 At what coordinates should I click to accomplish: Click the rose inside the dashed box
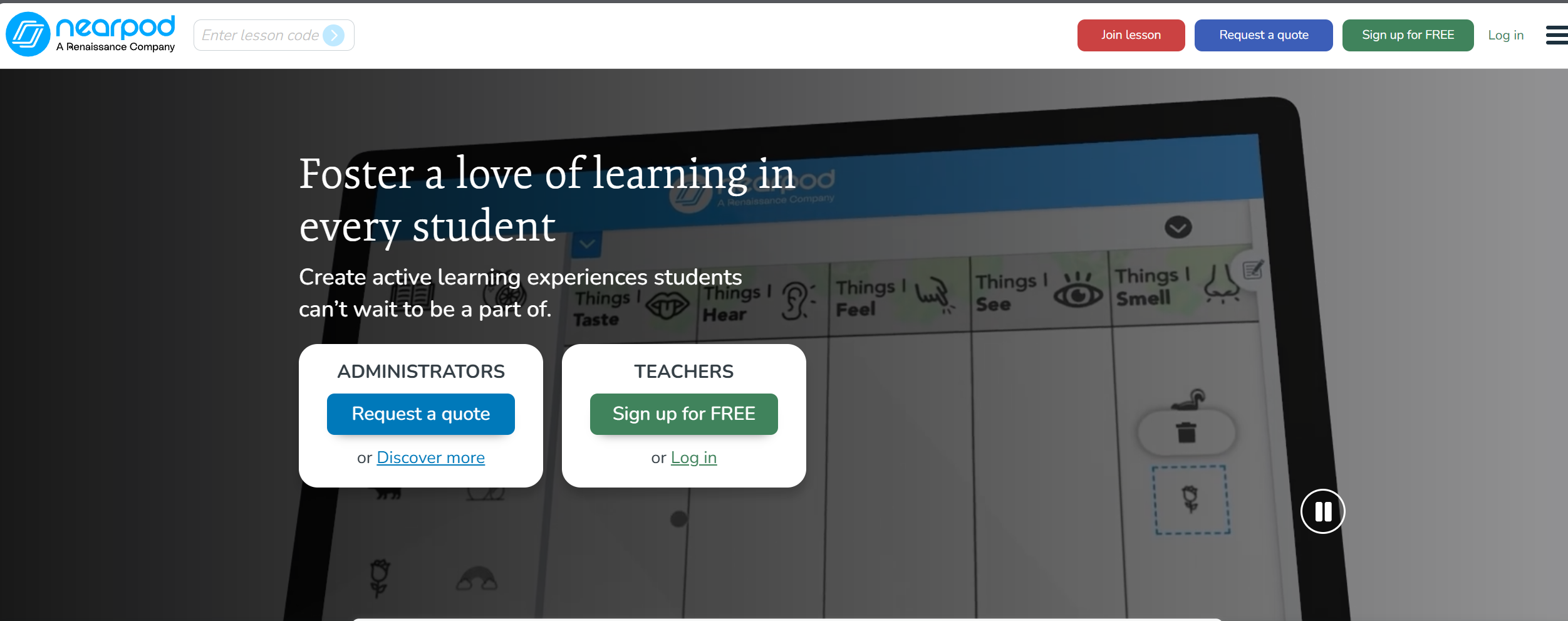coord(1190,499)
